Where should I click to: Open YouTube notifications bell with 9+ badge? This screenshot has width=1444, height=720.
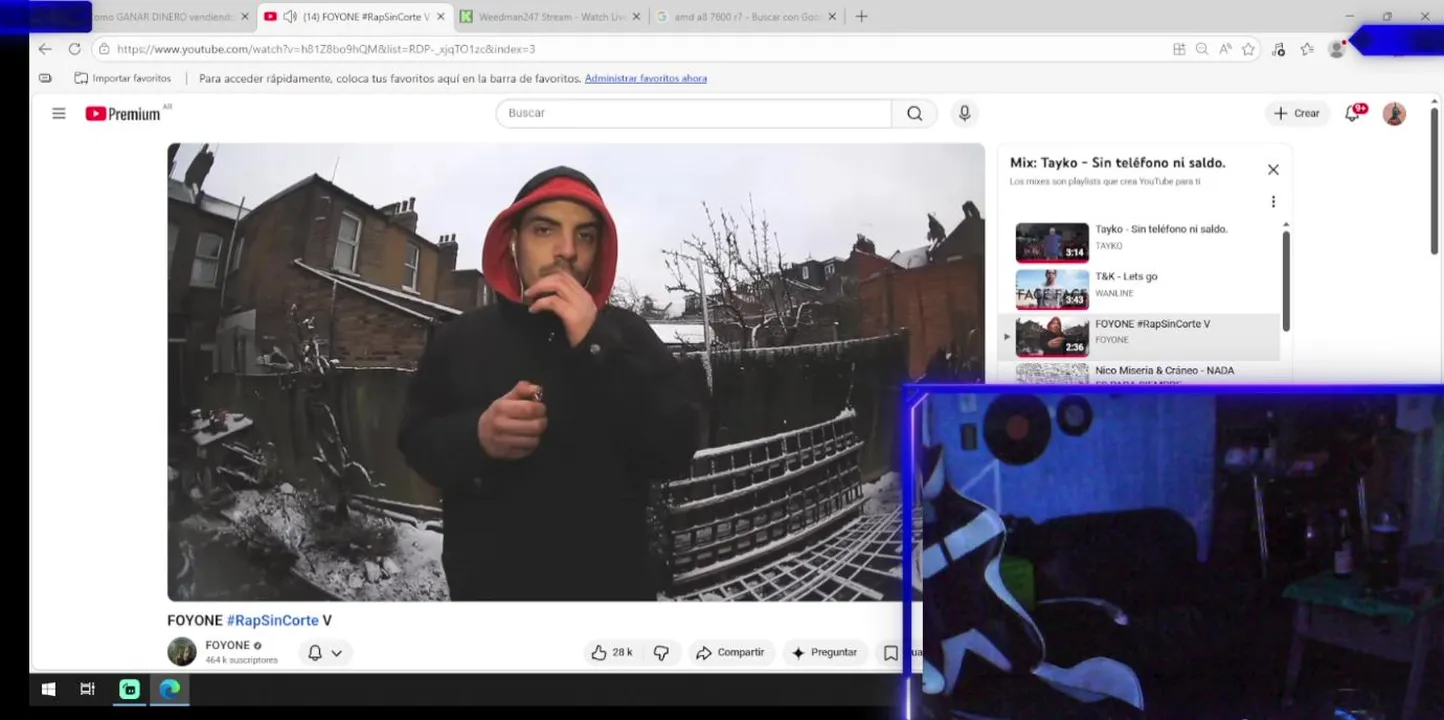point(1353,113)
